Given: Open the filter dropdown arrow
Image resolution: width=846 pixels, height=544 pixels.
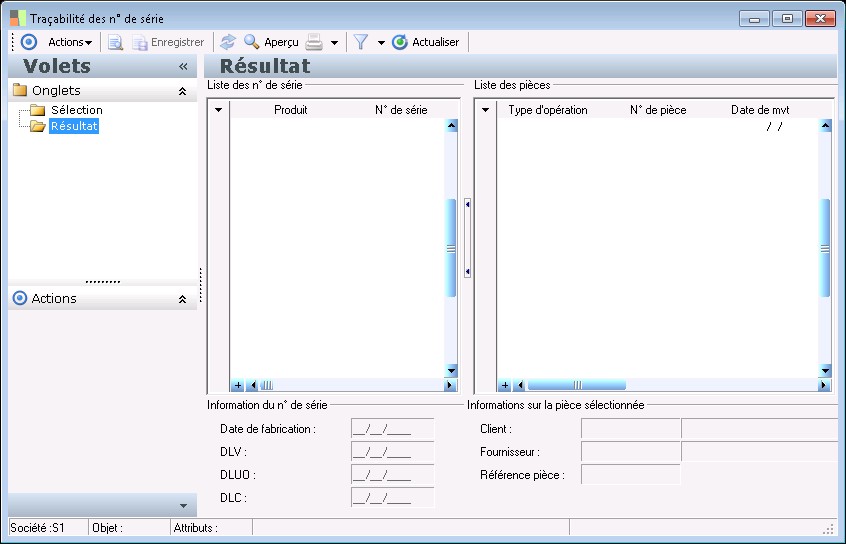Looking at the screenshot, I should click(381, 43).
